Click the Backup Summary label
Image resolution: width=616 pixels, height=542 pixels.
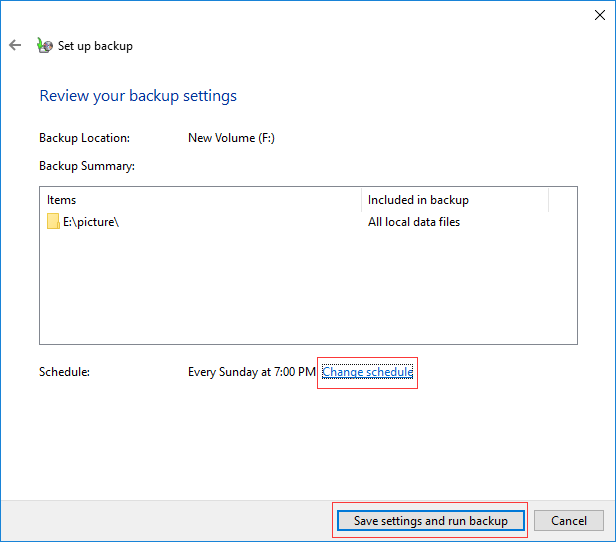tap(87, 166)
